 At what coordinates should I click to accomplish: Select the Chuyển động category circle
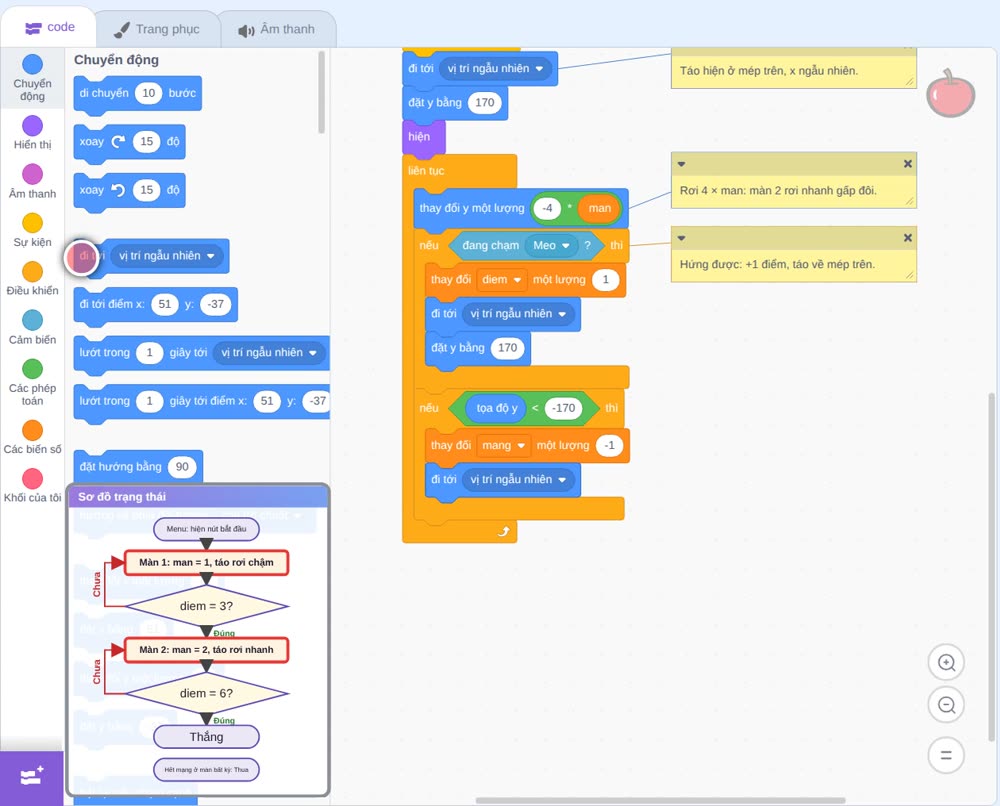[33, 64]
